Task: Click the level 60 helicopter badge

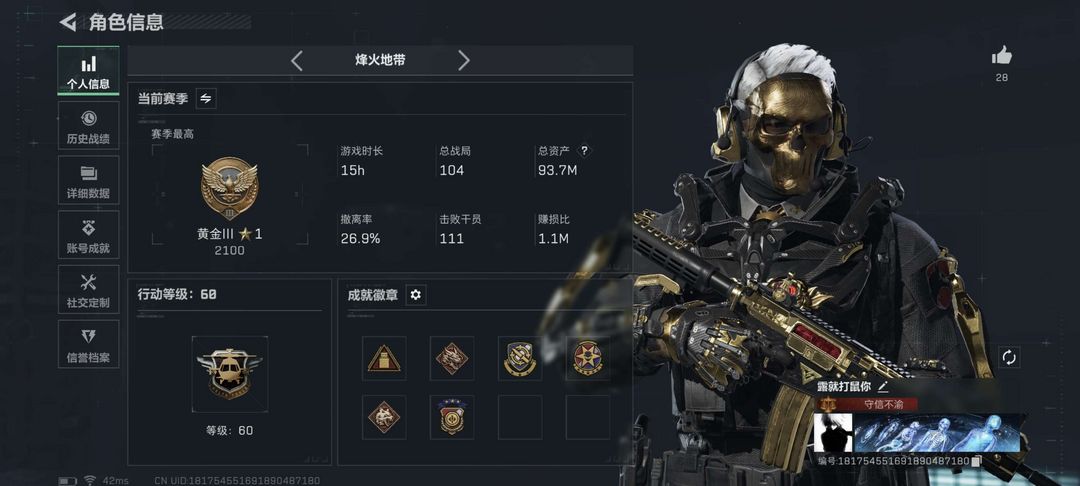Action: click(229, 374)
